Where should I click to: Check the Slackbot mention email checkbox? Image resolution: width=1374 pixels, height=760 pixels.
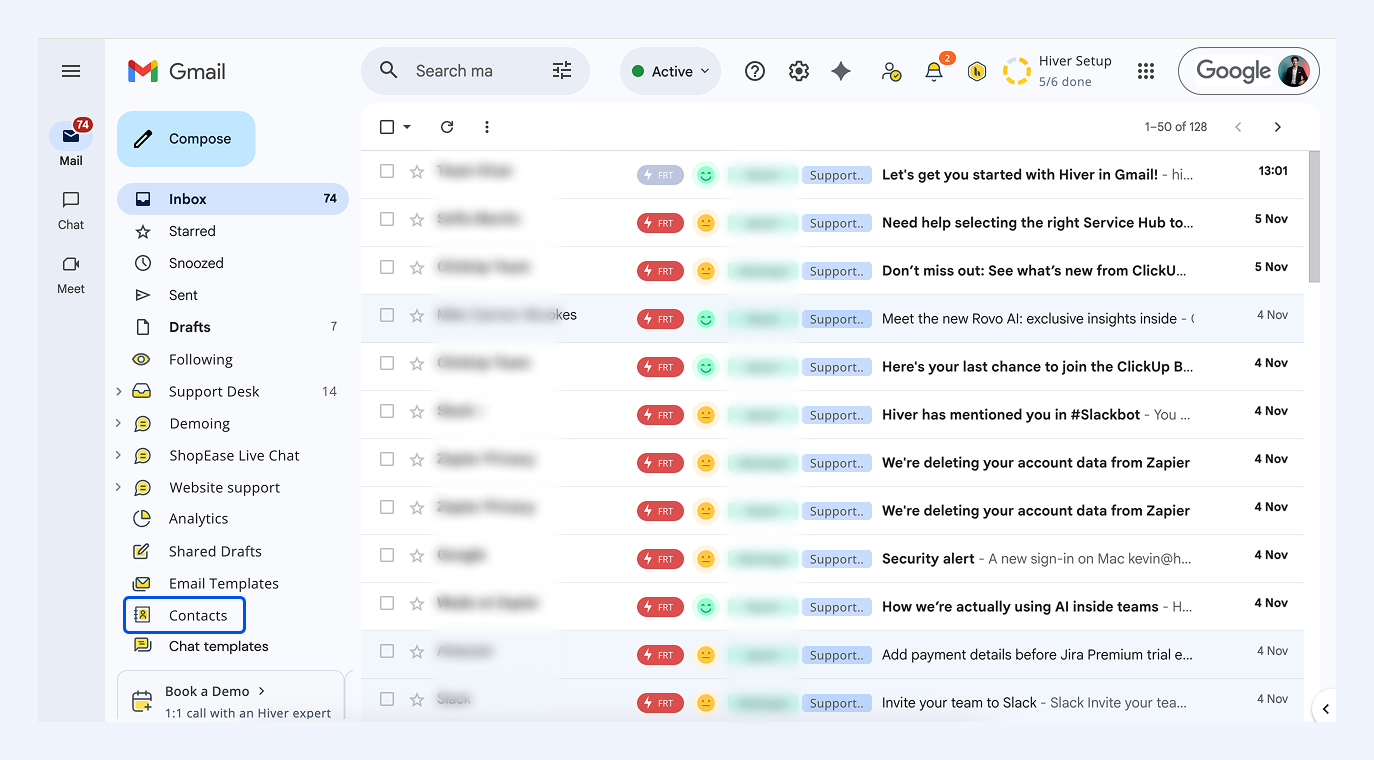point(387,411)
